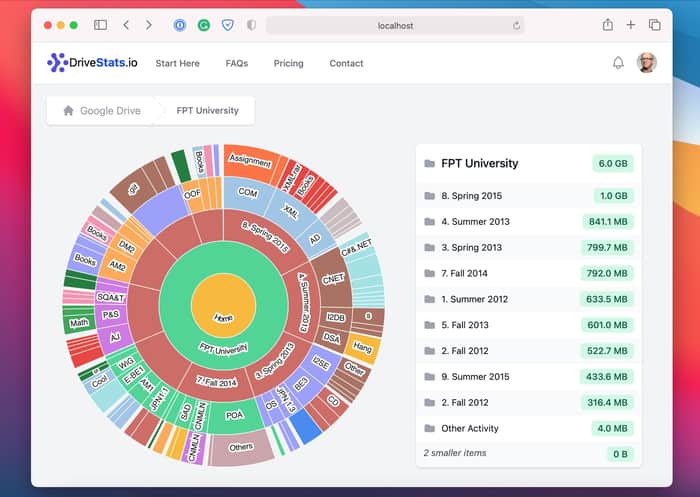Screen dimensions: 700x497
Task: Select the FPT University breadcrumb
Action: pos(208,110)
